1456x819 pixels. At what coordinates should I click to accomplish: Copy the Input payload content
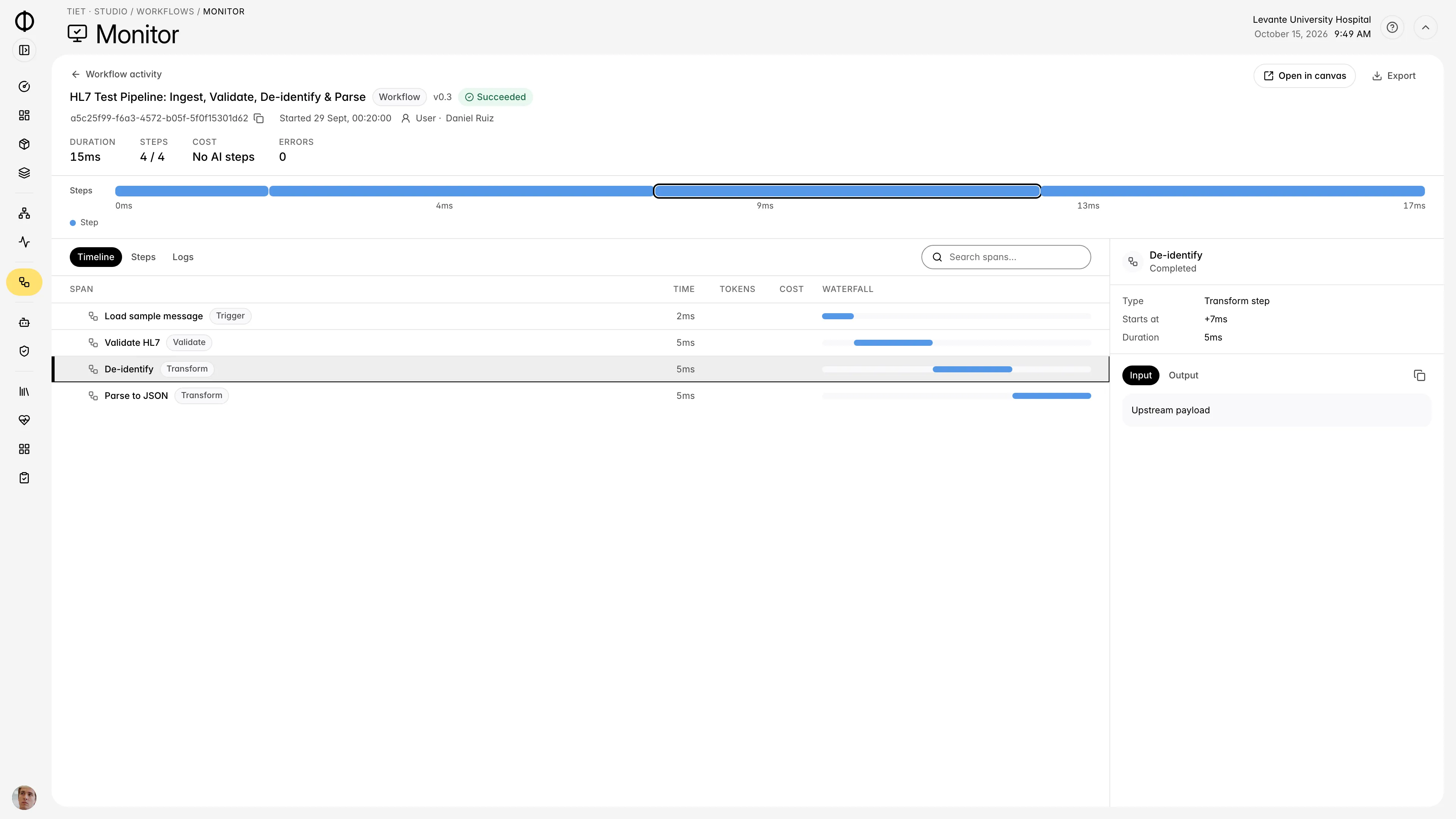pyautogui.click(x=1419, y=375)
